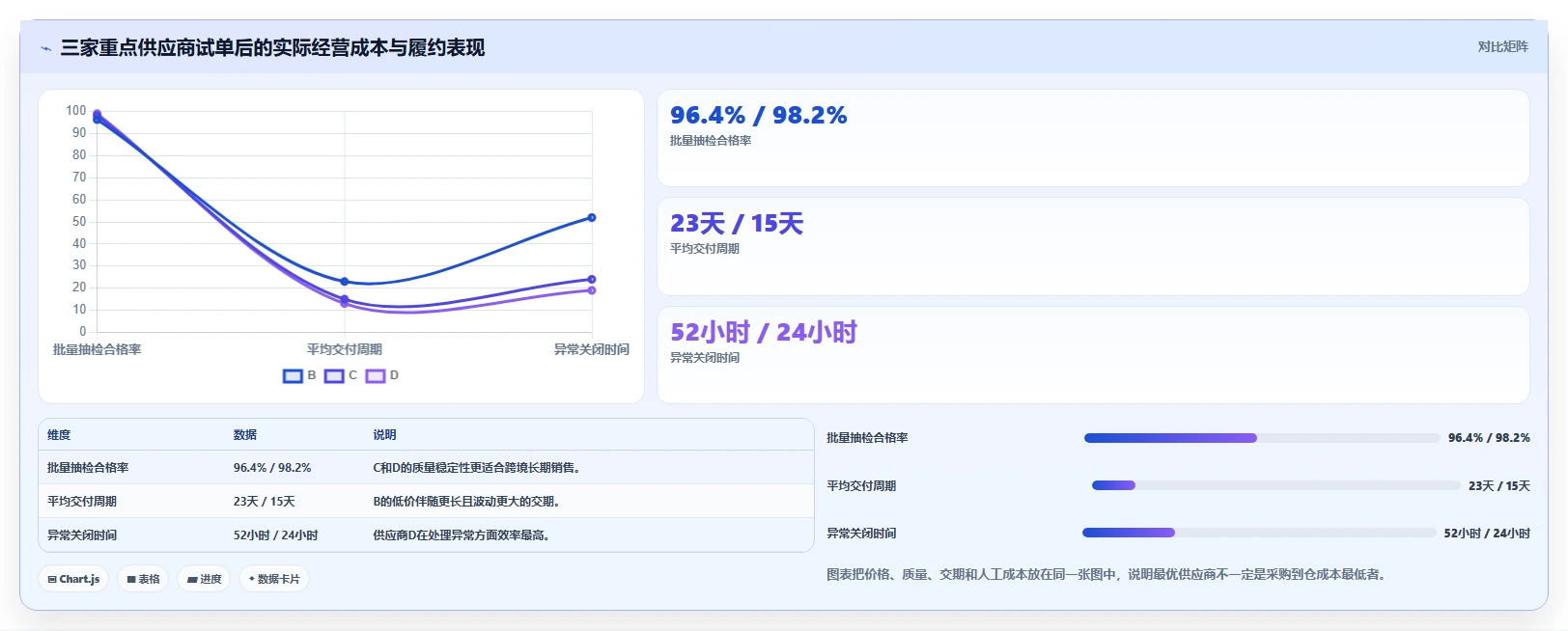Click the Chart.js tag chip

point(73,579)
